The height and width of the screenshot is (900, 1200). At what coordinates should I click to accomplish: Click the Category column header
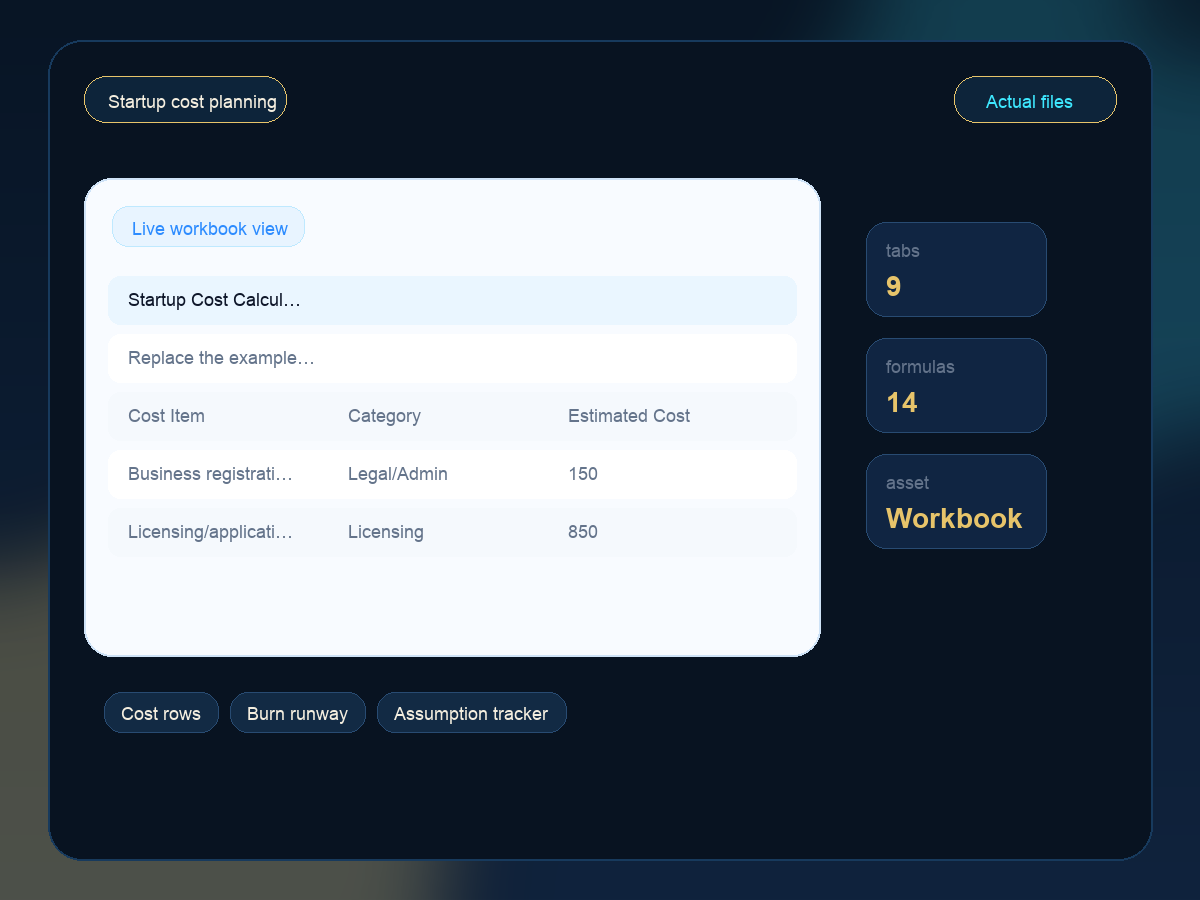(384, 416)
